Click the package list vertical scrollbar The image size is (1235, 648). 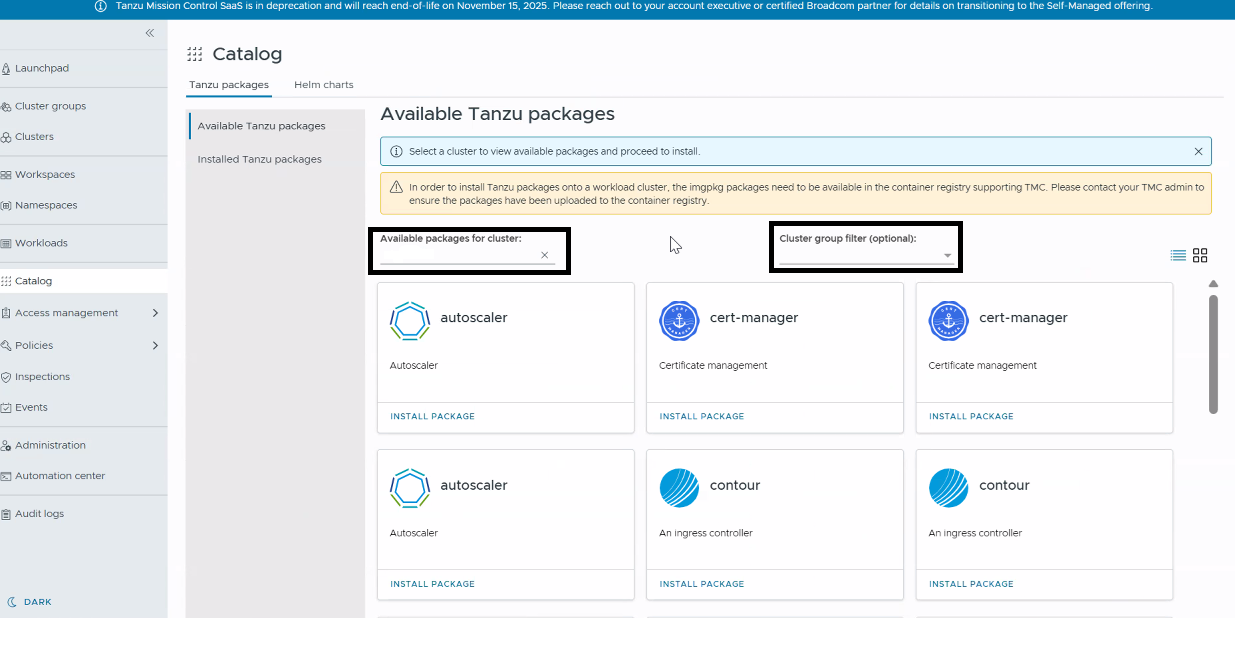pyautogui.click(x=1213, y=353)
